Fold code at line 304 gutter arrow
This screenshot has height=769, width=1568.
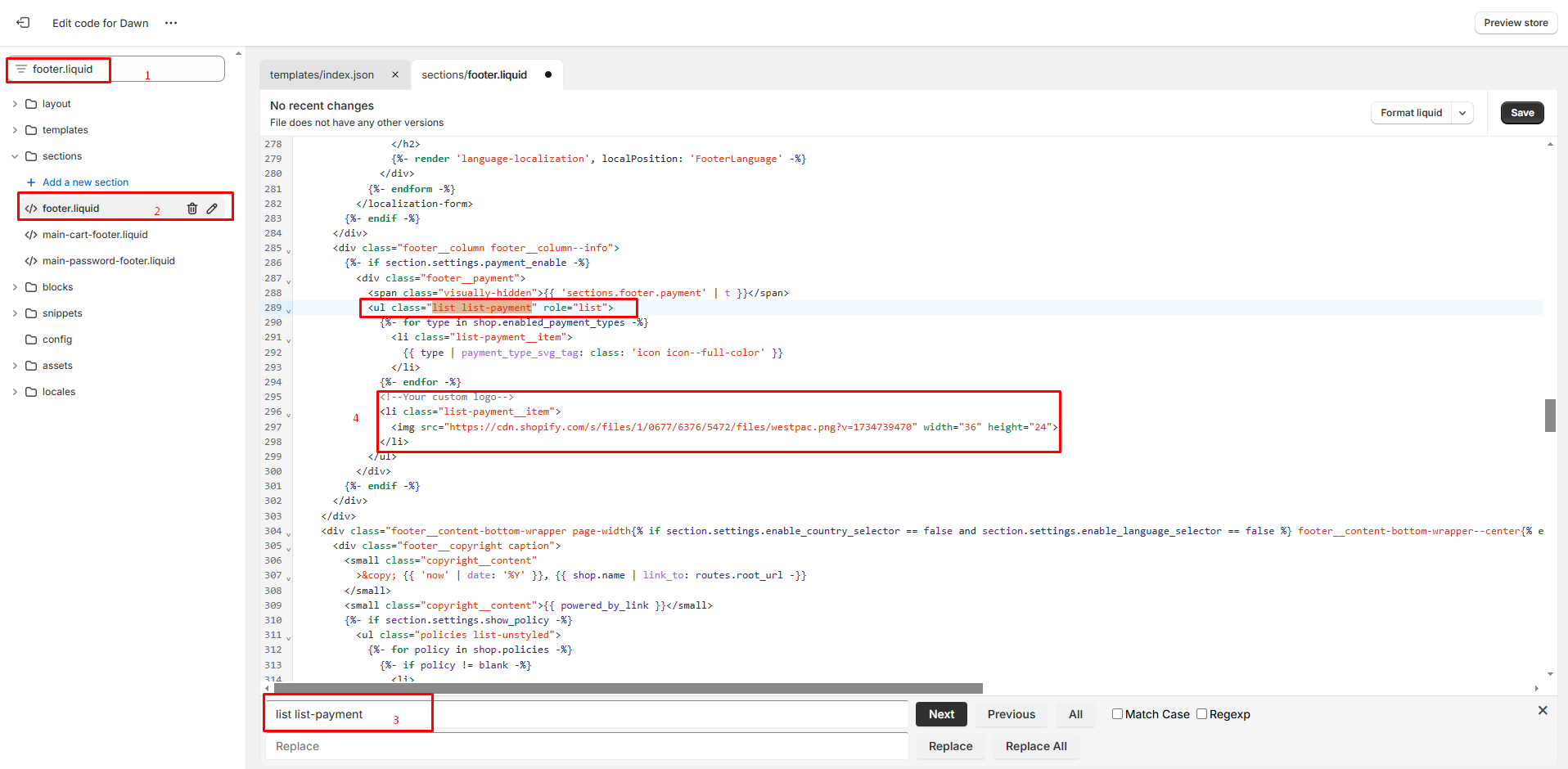(288, 534)
